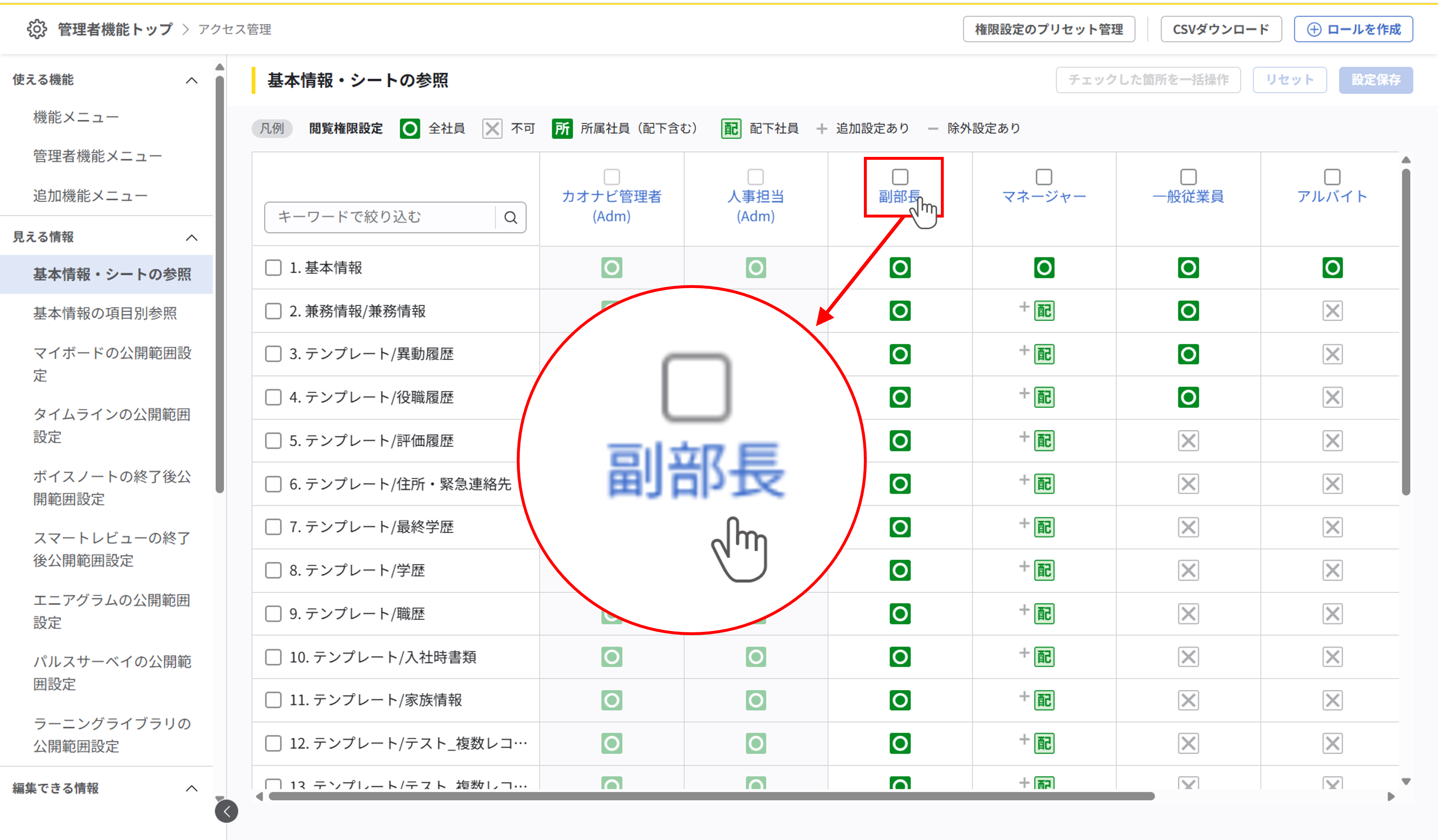Image resolution: width=1438 pixels, height=840 pixels.
Task: Go to 管理者機能トップ breadcrumb
Action: 115,29
